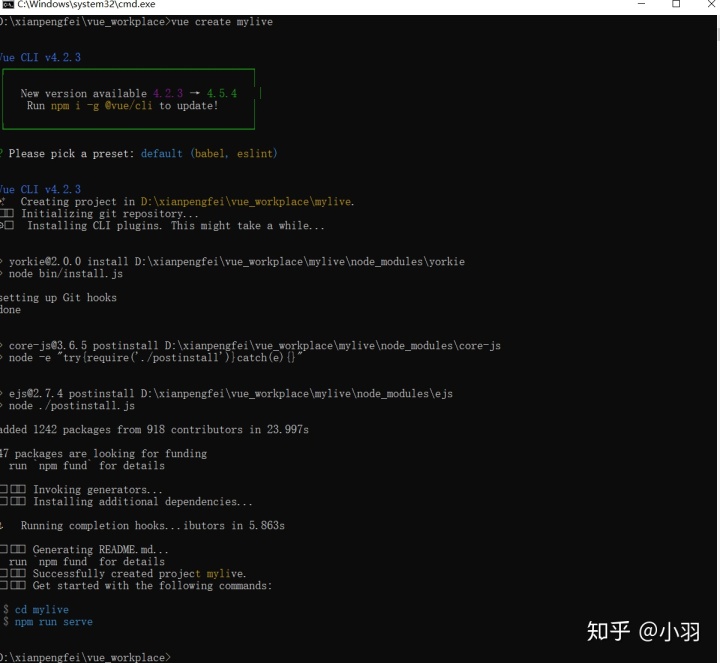
Task: Click 'Generating README.md...' line
Action: (84, 550)
